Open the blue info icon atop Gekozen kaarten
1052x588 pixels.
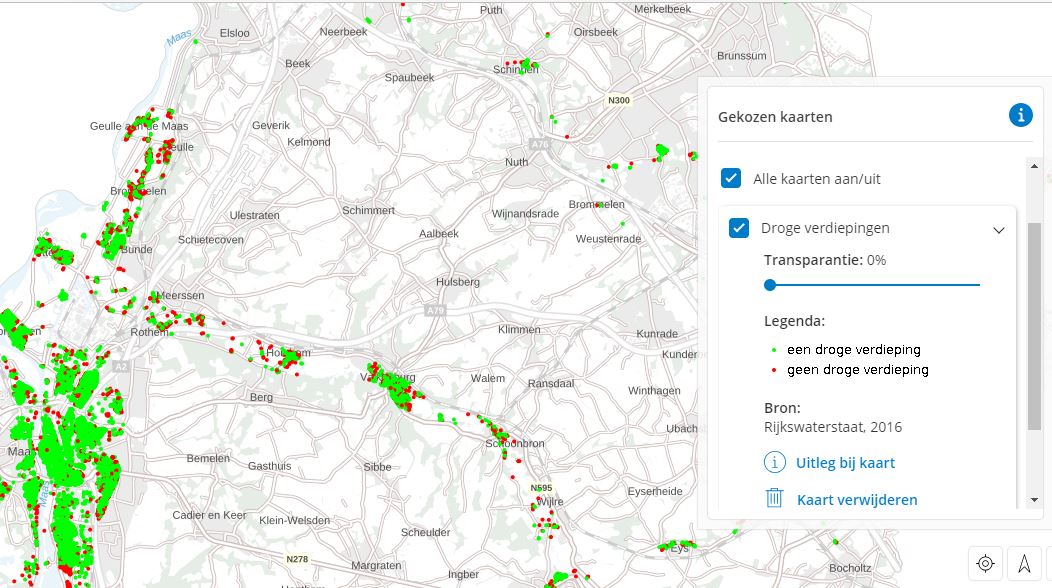pos(1020,114)
